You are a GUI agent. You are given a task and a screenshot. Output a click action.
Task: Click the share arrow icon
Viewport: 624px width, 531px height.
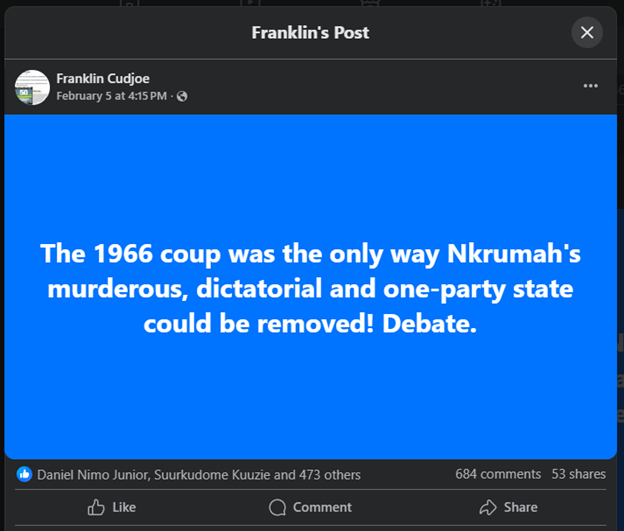(x=488, y=507)
